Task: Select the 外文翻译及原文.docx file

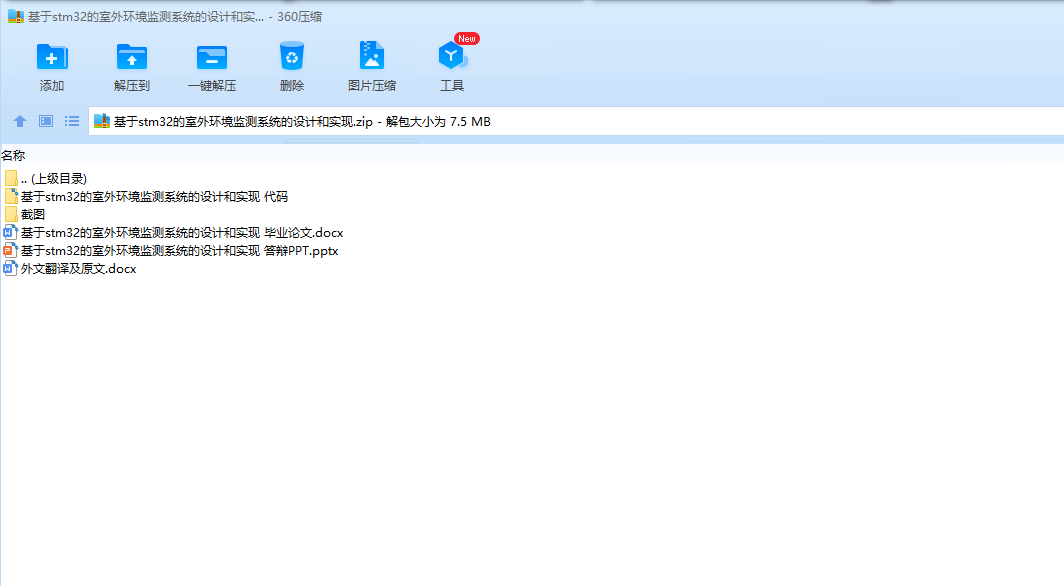Action: [71, 269]
